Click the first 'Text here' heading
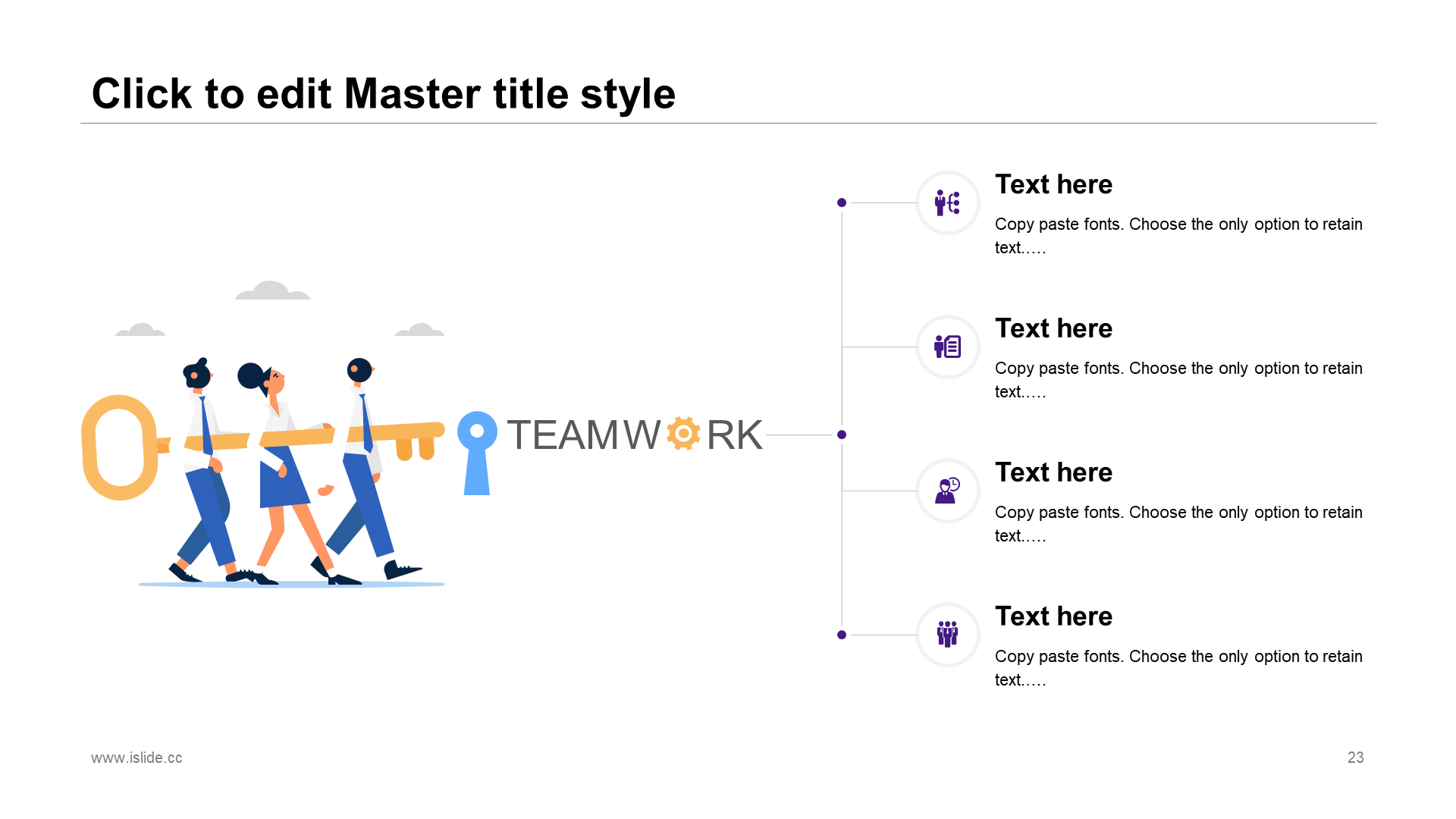Screen dimensions: 1456x819 [1053, 184]
